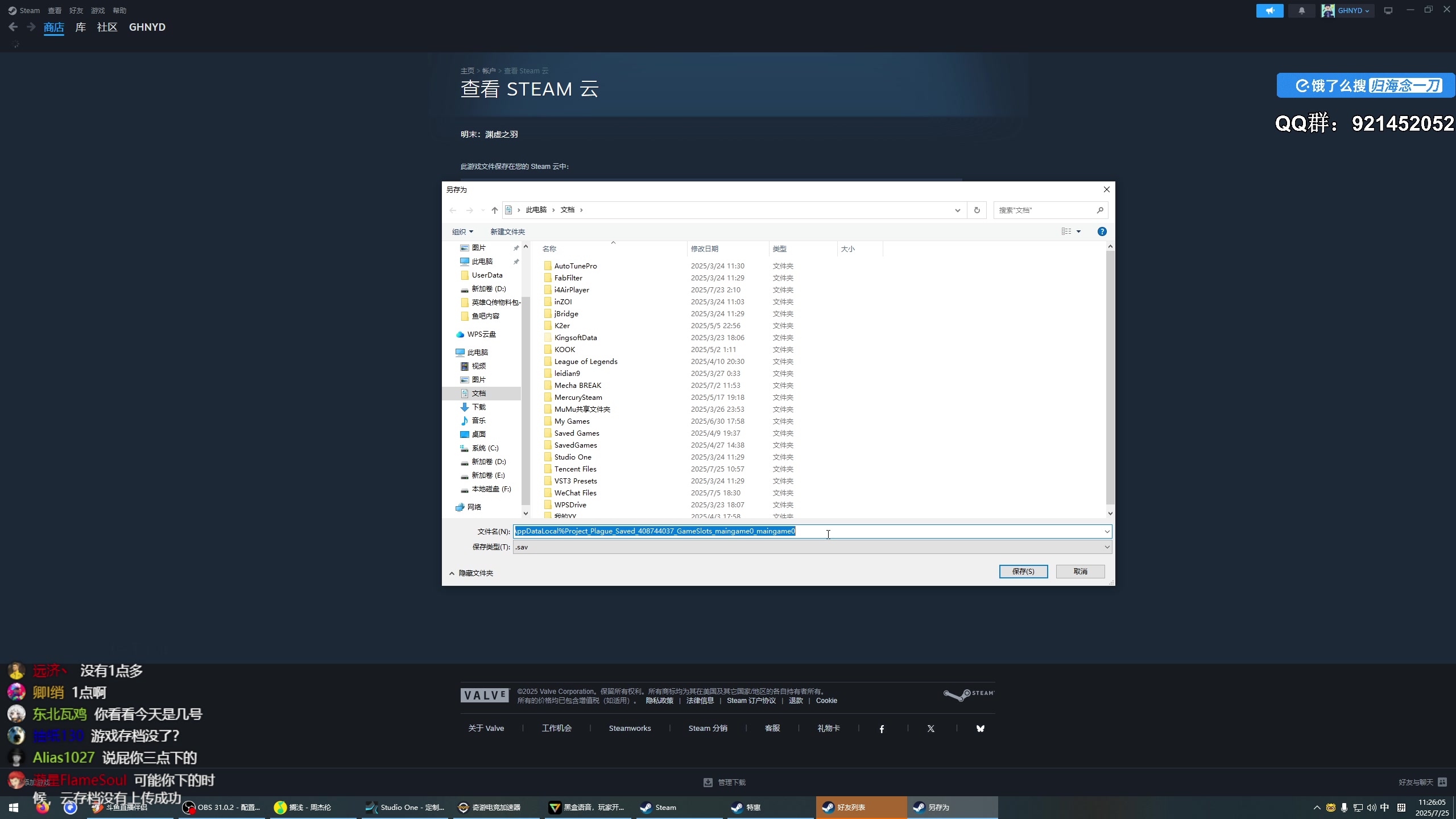The width and height of the screenshot is (1456, 819).
Task: Open the AutoTunePro folder
Action: coord(576,266)
